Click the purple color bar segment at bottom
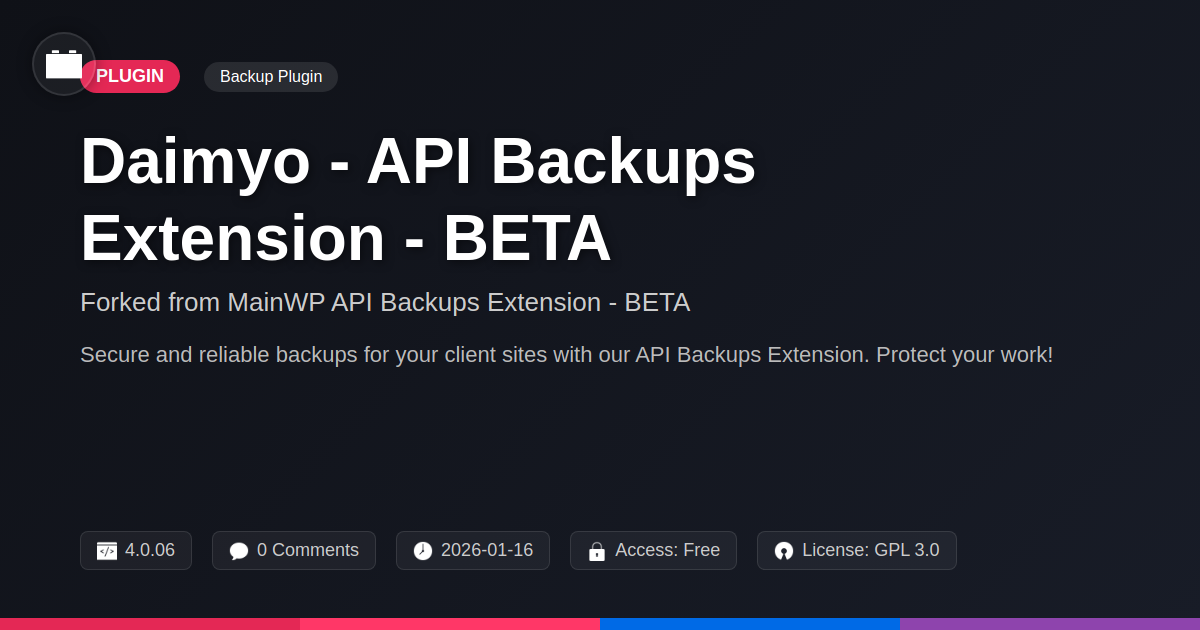The width and height of the screenshot is (1200, 630). click(x=1050, y=623)
